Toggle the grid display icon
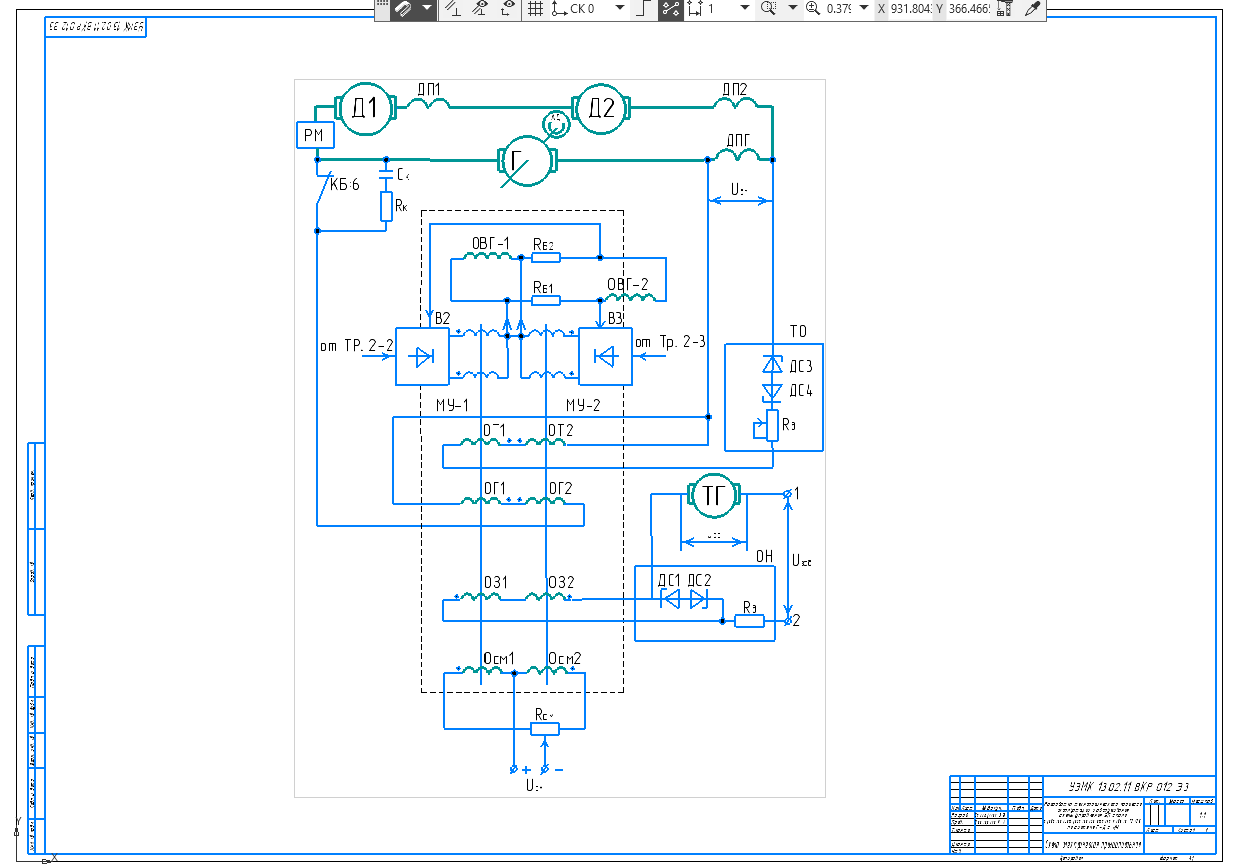This screenshot has height=868, width=1253. click(535, 9)
